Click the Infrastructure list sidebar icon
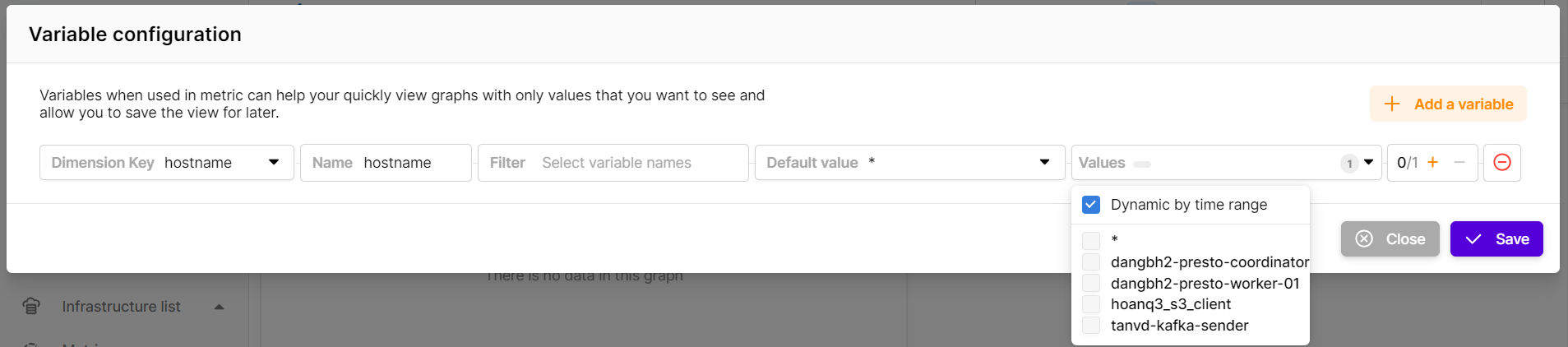The width and height of the screenshot is (1568, 347). click(31, 307)
